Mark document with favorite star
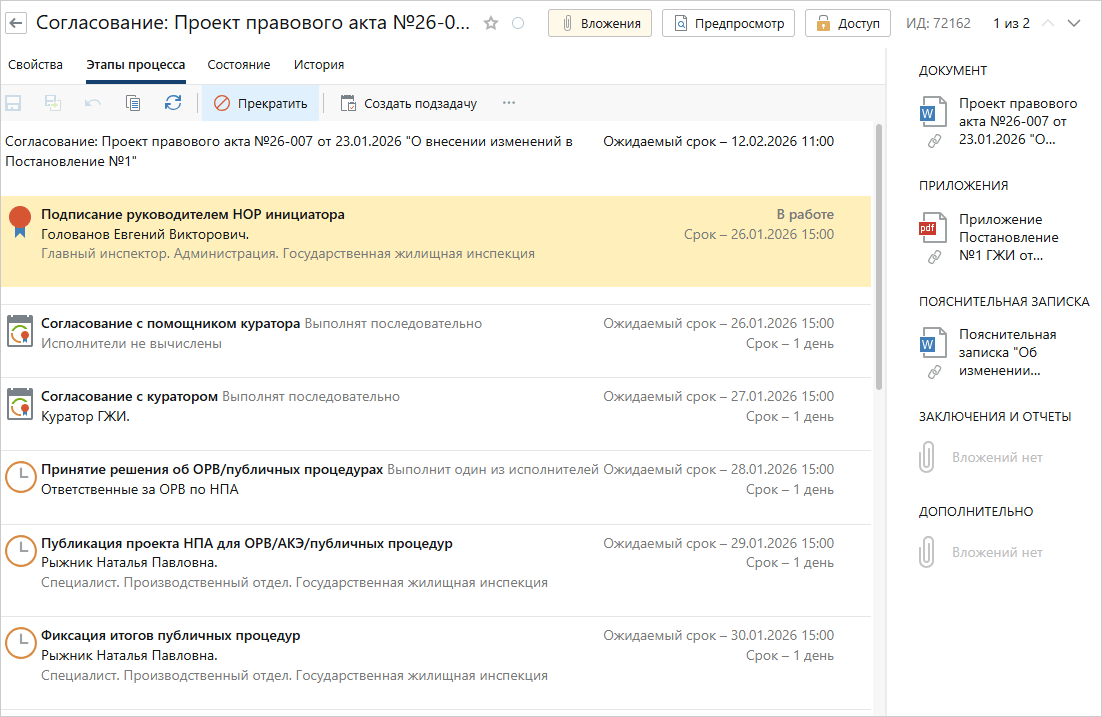1102x717 pixels. 491,23
